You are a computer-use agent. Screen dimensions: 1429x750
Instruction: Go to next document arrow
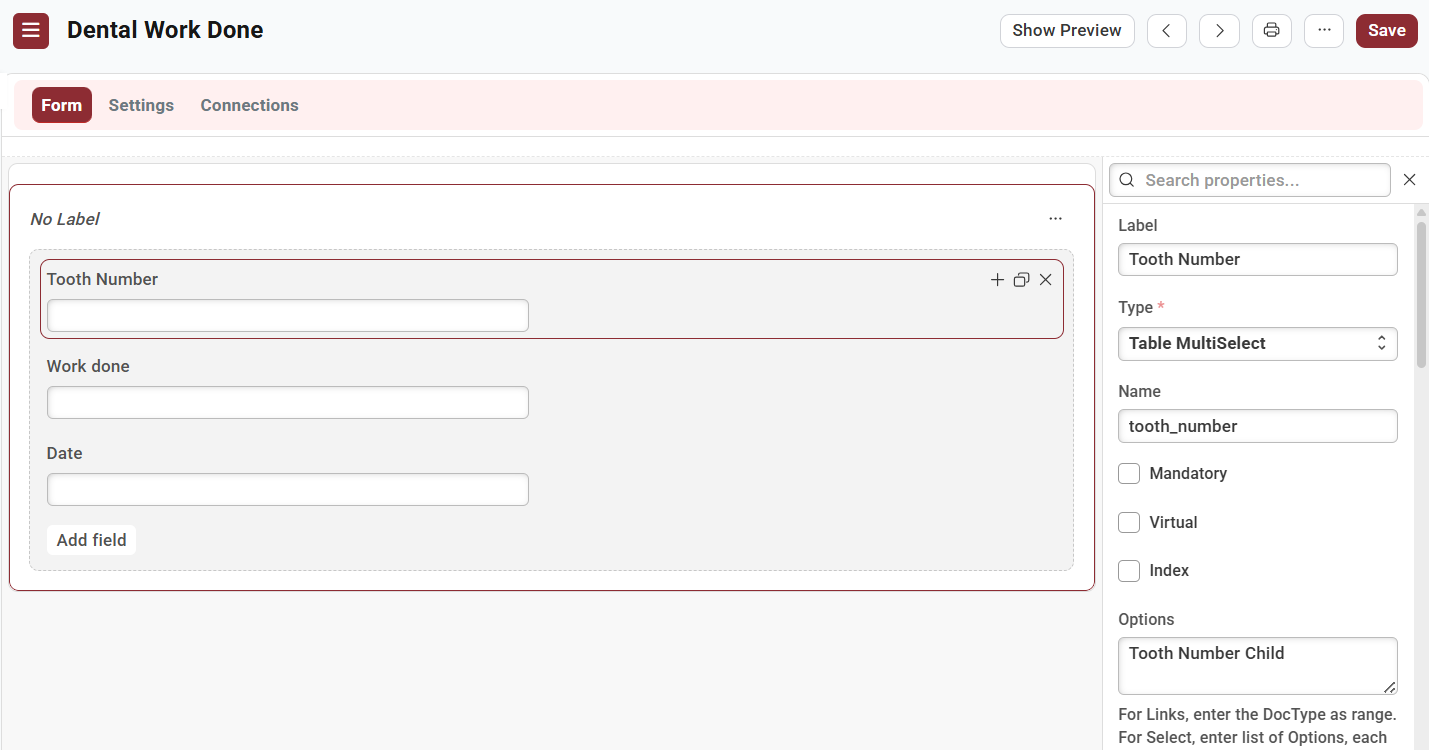pyautogui.click(x=1219, y=30)
